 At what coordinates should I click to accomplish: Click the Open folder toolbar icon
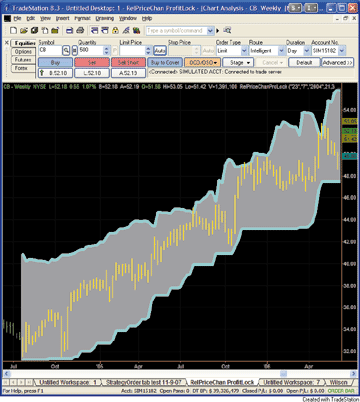pyautogui.click(x=24, y=31)
